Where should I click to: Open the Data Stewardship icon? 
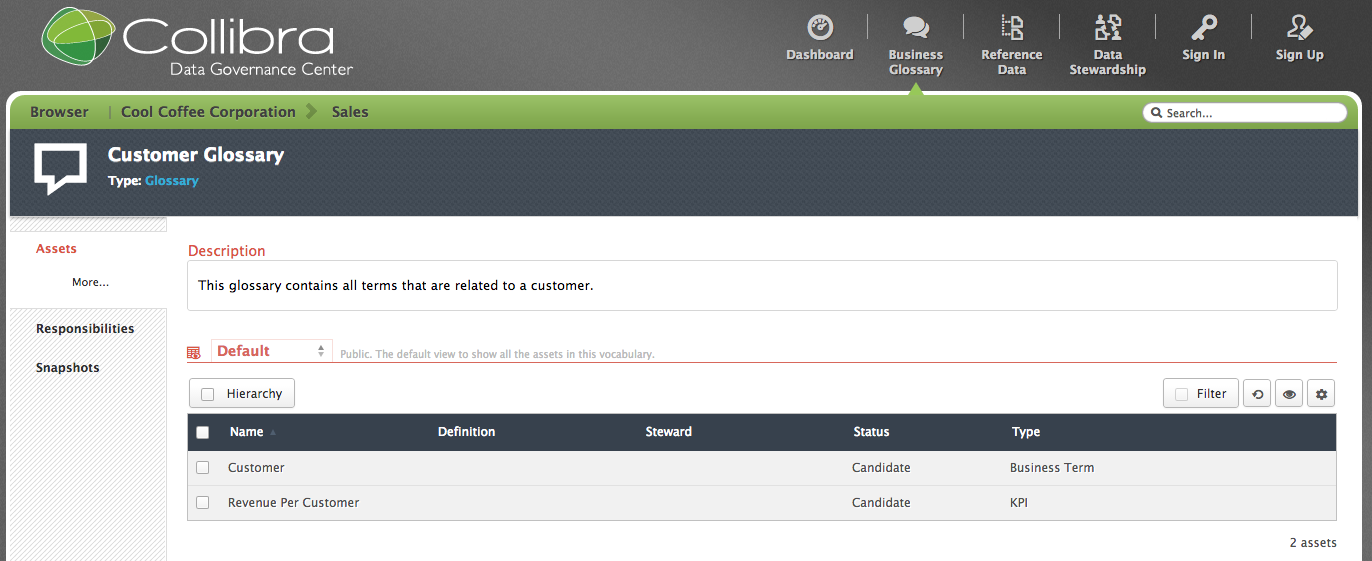click(x=1107, y=27)
